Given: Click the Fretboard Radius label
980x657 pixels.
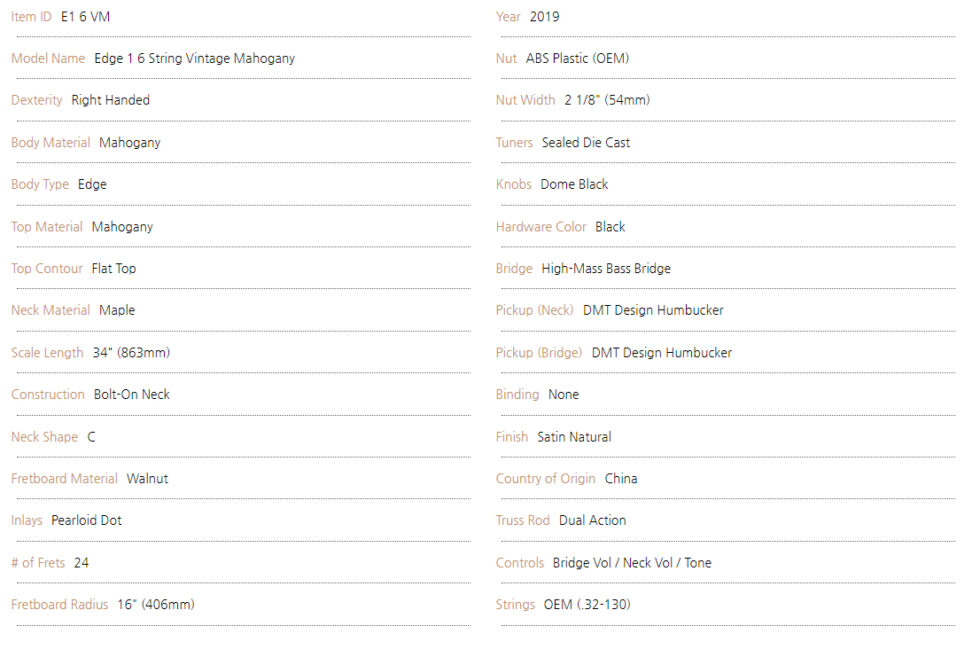Looking at the screenshot, I should point(59,604).
